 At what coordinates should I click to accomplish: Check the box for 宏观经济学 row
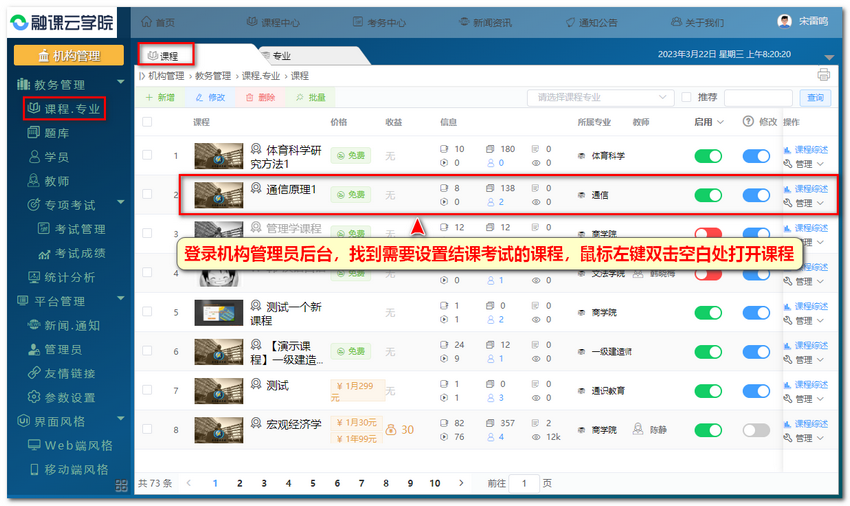[x=147, y=429]
